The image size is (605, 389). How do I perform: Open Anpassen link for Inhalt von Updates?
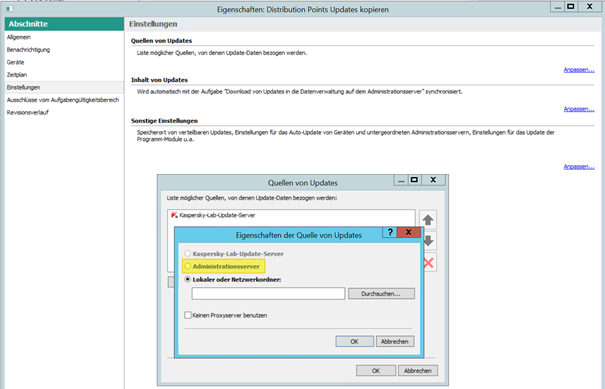click(579, 109)
